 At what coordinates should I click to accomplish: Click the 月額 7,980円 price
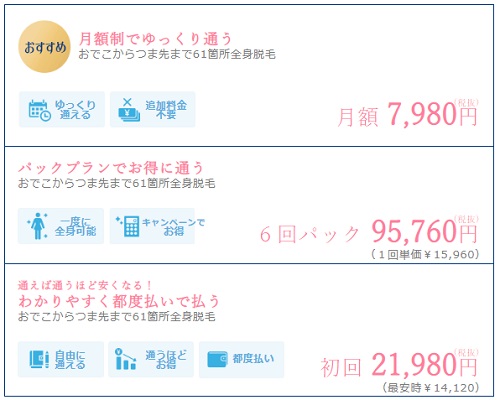[407, 114]
